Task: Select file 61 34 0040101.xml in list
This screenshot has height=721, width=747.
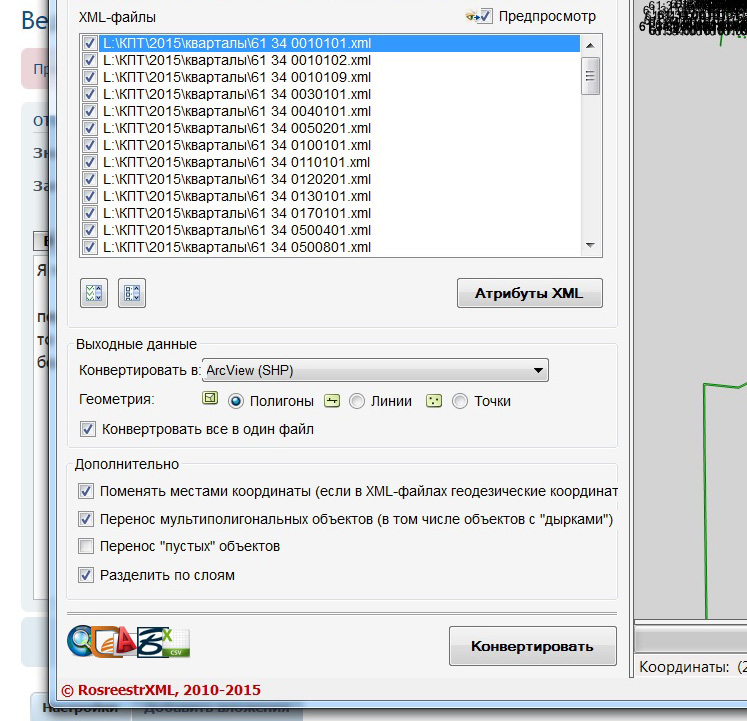Action: click(237, 111)
